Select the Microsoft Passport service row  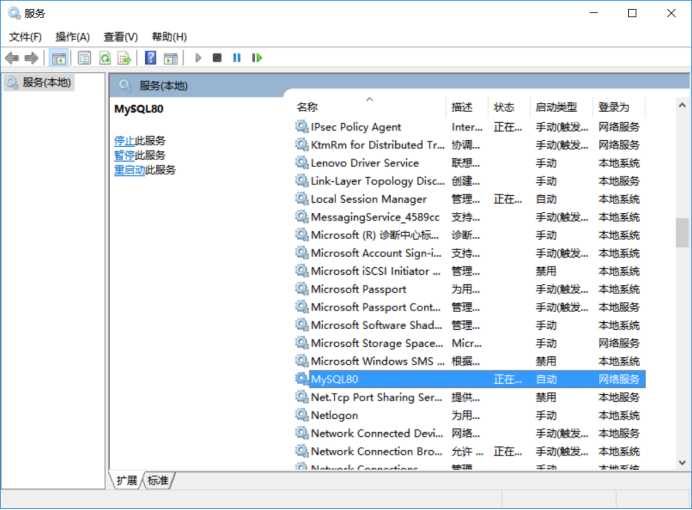coord(470,289)
